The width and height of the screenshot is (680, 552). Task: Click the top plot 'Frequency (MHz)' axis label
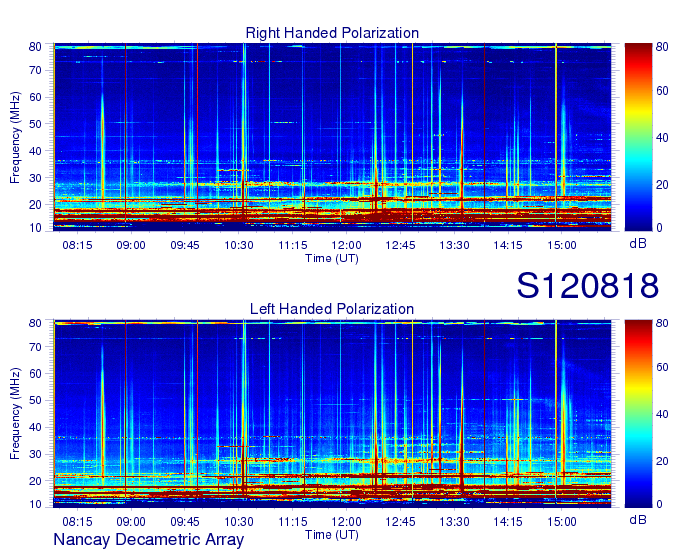pyautogui.click(x=15, y=137)
